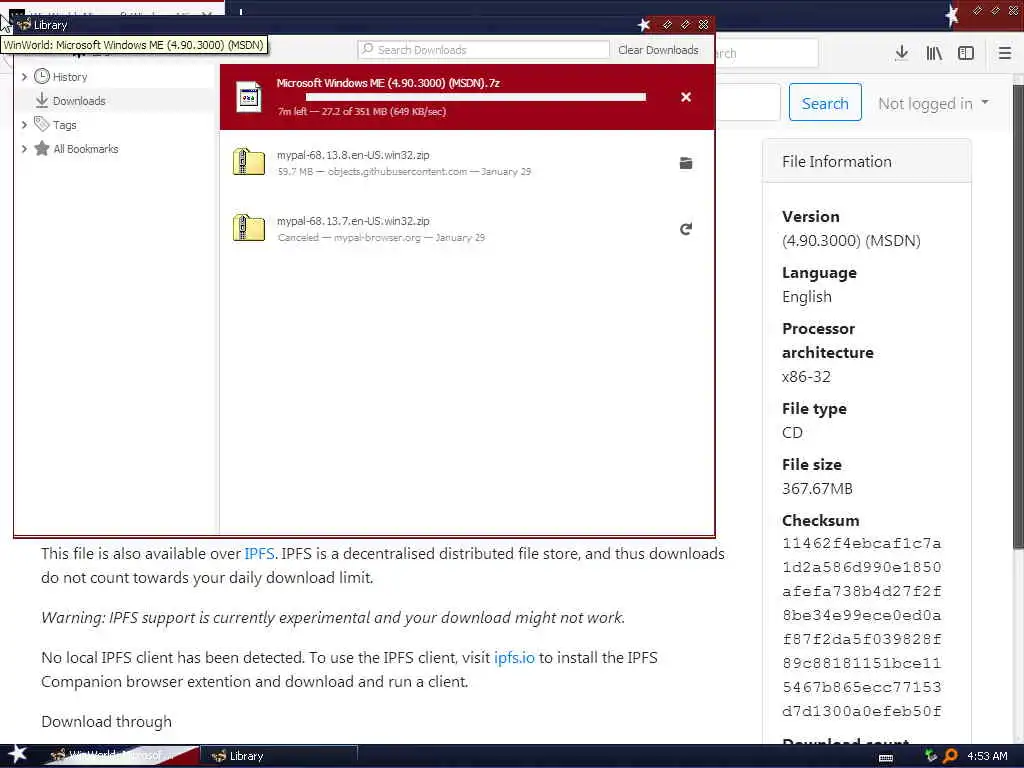Click the 4:53 AM clock
The width and height of the screenshot is (1024, 768).
coord(987,756)
